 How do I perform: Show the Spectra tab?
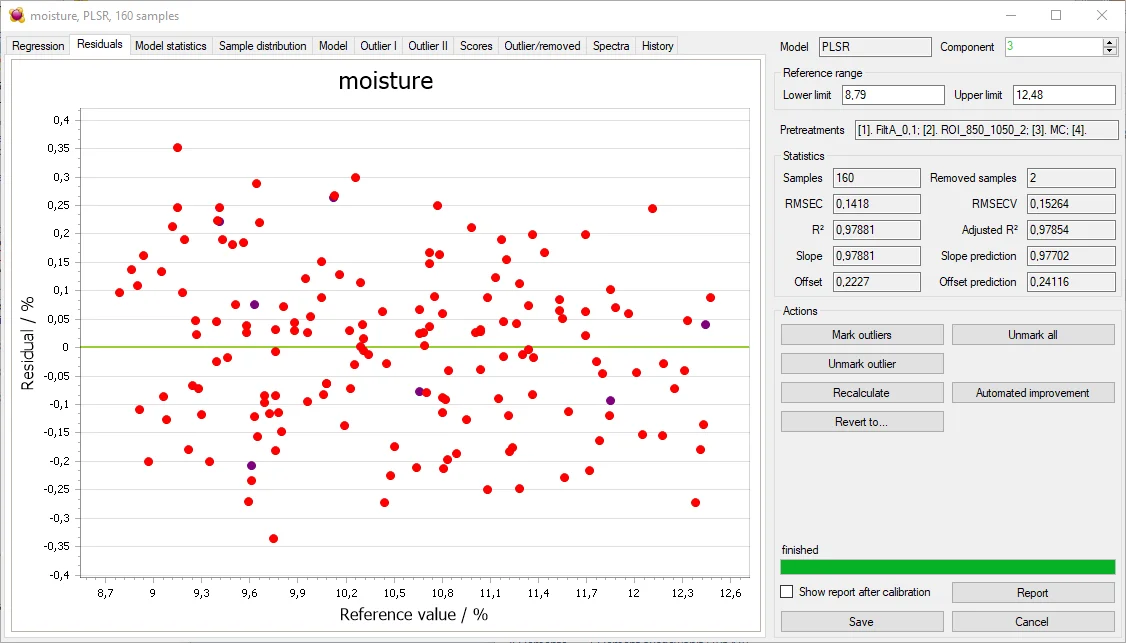pyautogui.click(x=611, y=46)
